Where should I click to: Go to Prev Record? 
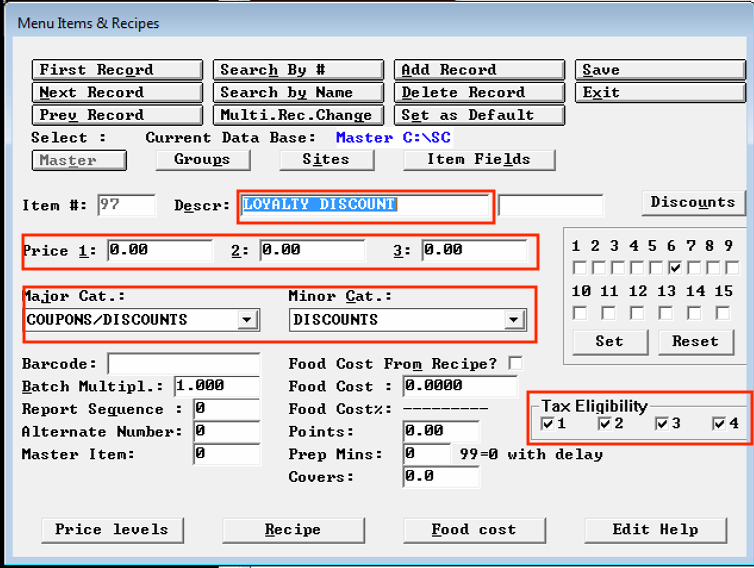117,115
